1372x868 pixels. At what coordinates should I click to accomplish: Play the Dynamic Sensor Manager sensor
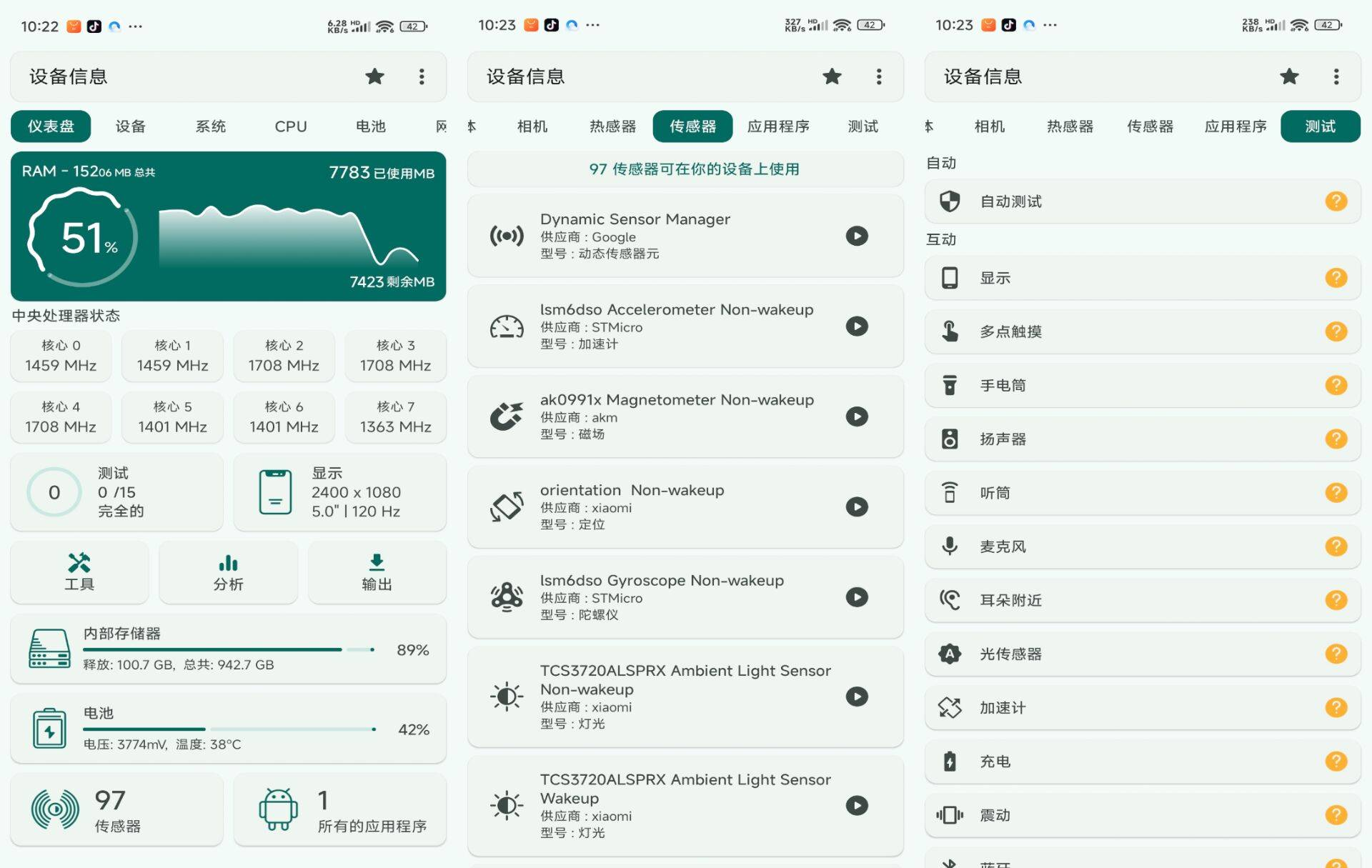coord(857,236)
